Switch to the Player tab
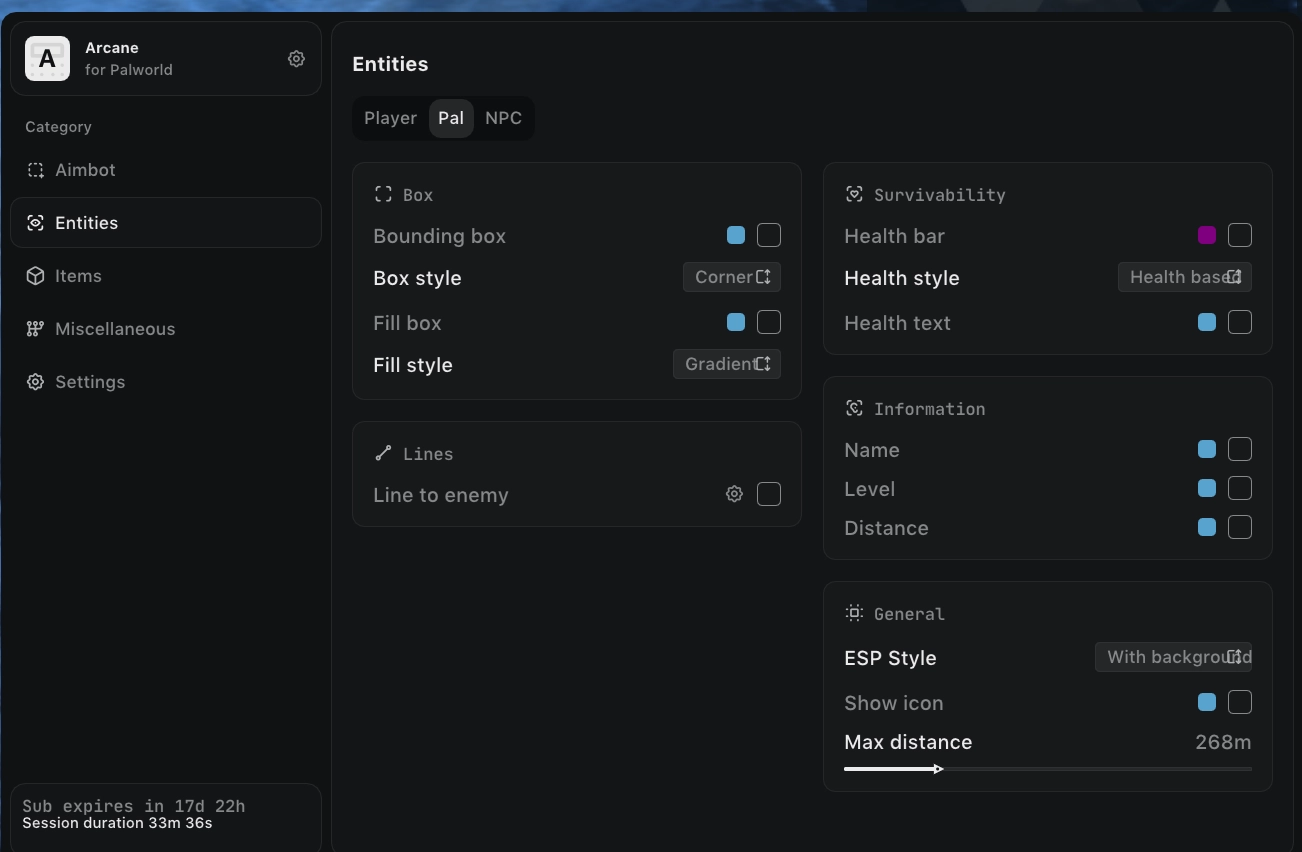This screenshot has height=852, width=1302. click(x=390, y=118)
